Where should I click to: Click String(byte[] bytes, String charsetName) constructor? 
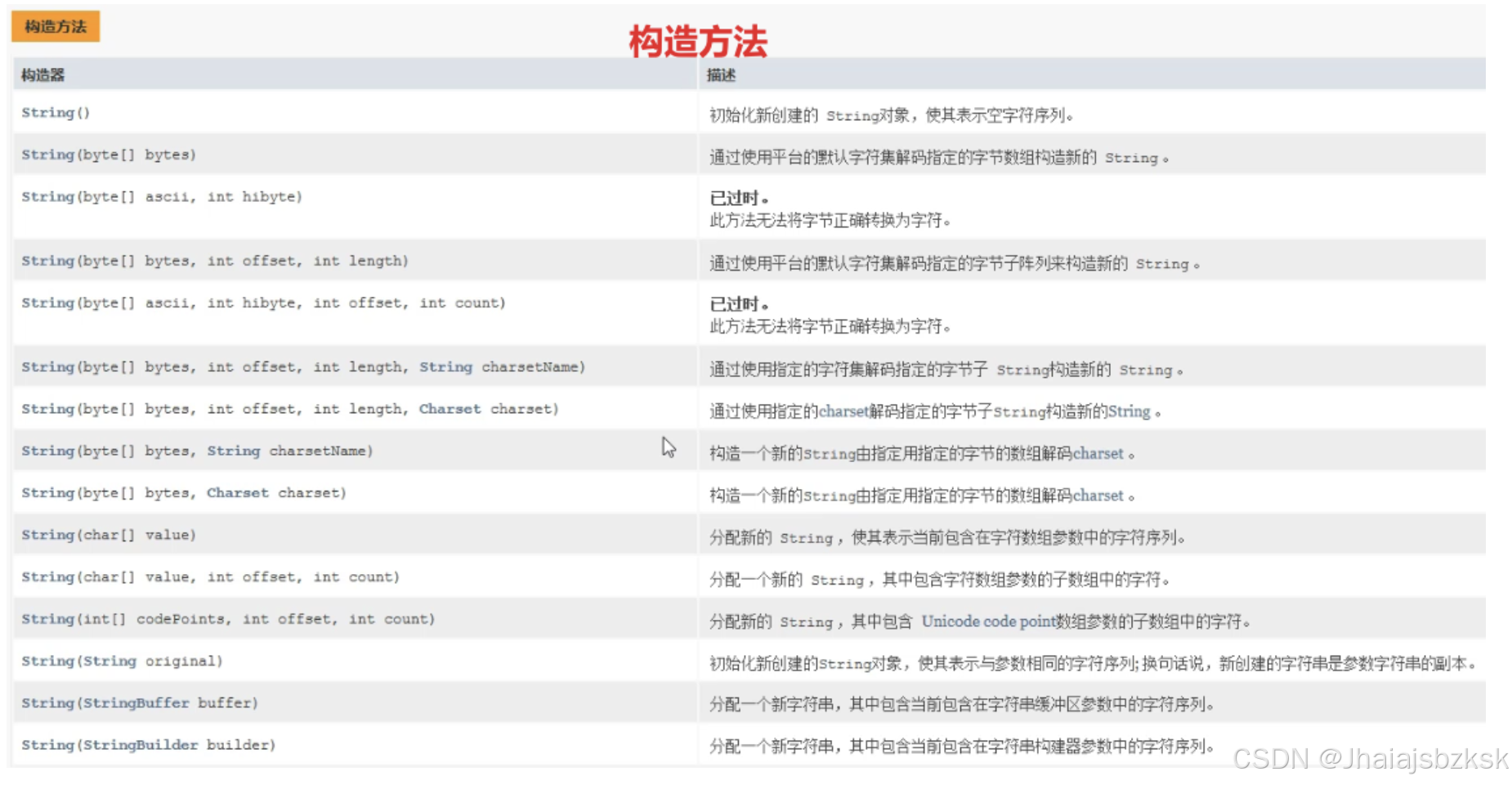click(197, 451)
